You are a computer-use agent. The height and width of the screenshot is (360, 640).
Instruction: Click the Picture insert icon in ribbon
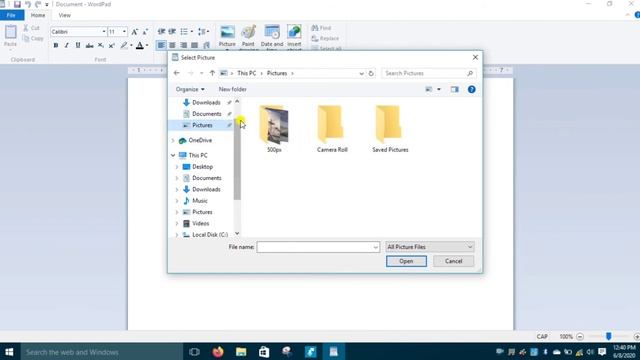pos(227,32)
